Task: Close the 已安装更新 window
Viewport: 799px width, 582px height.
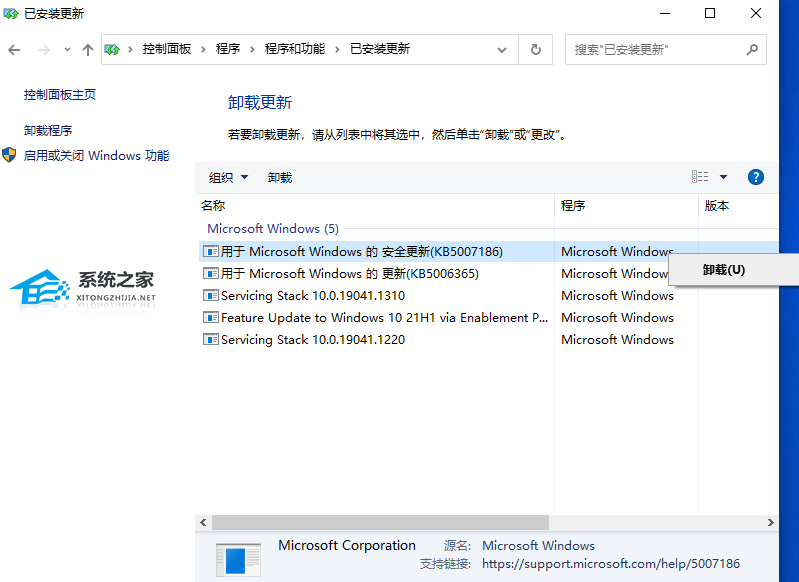Action: pos(756,13)
